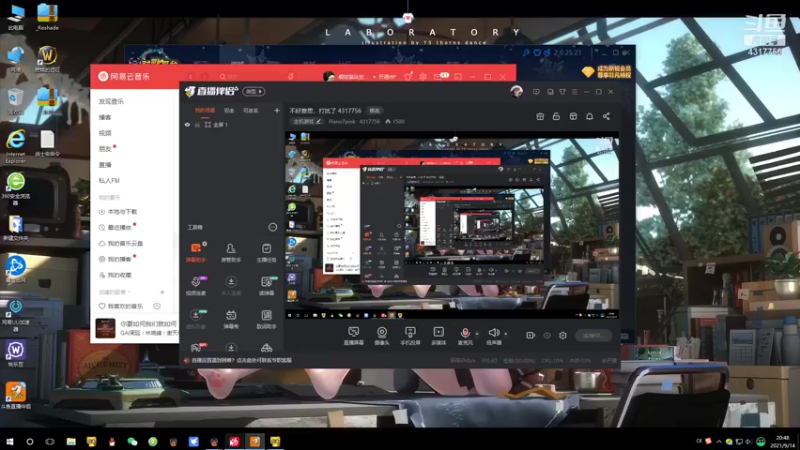Share the stream with share icon

[606, 116]
